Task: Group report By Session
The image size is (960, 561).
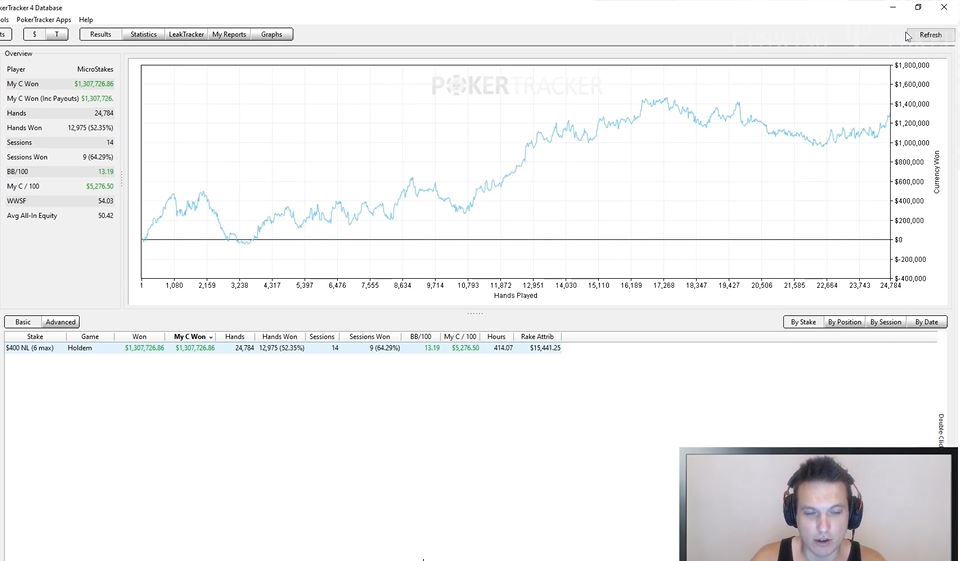Action: coord(885,322)
